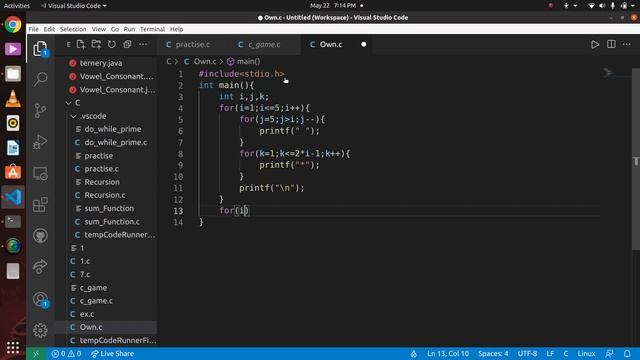640x360 pixels.
Task: Change indentation via Spaces: 4
Action: [493, 353]
